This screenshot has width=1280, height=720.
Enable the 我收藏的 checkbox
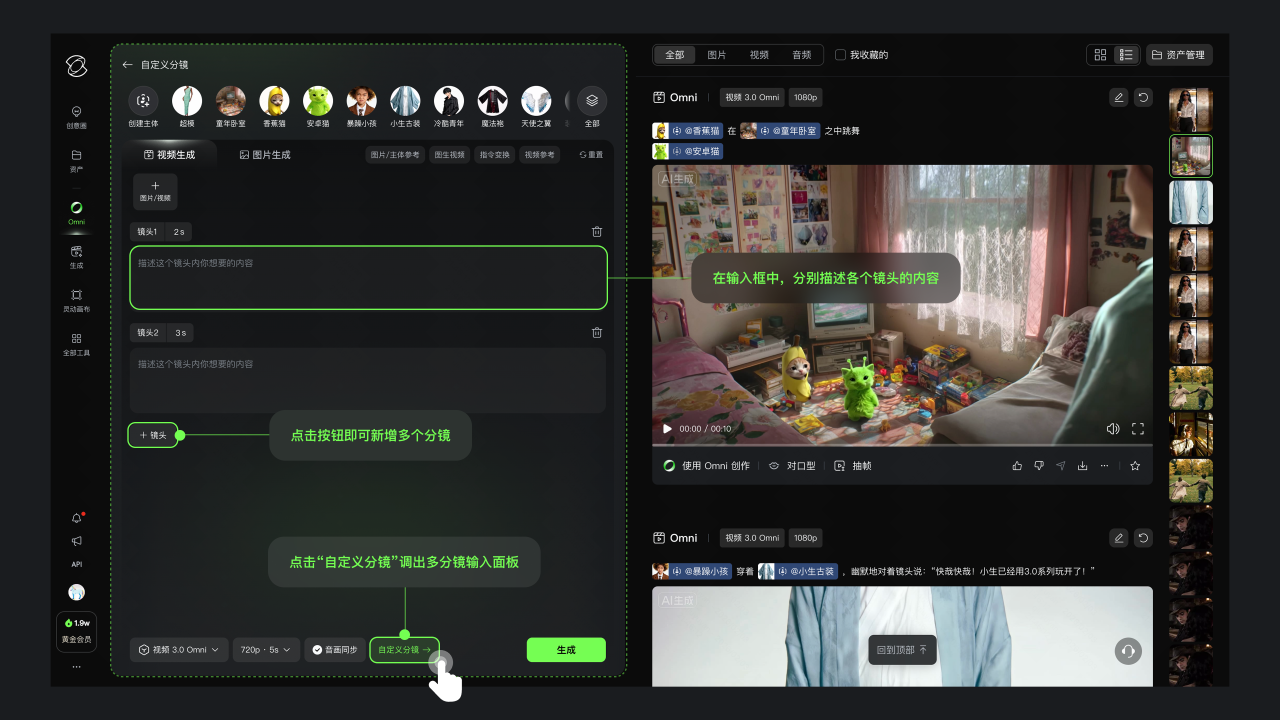click(840, 55)
